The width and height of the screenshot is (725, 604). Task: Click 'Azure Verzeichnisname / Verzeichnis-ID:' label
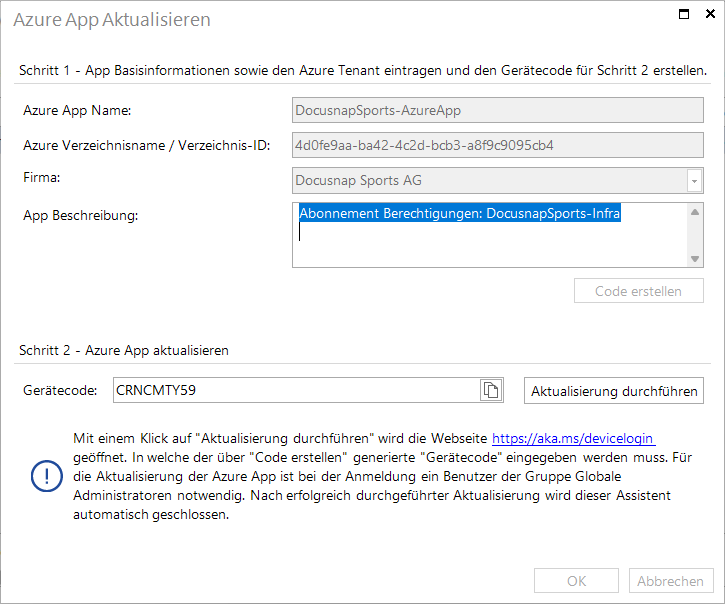click(x=147, y=146)
